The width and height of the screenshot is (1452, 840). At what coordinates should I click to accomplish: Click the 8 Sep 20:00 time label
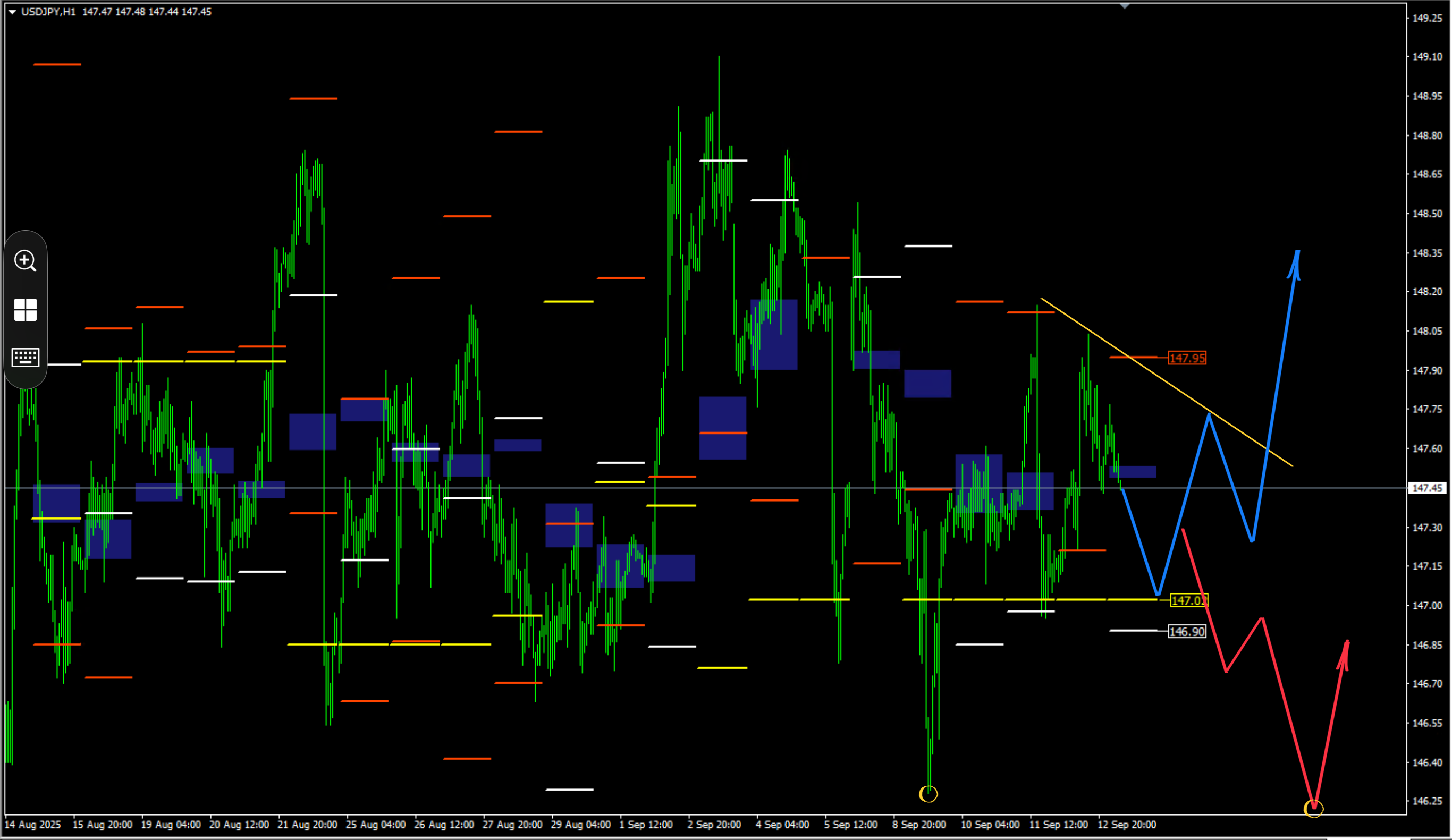pyautogui.click(x=919, y=825)
